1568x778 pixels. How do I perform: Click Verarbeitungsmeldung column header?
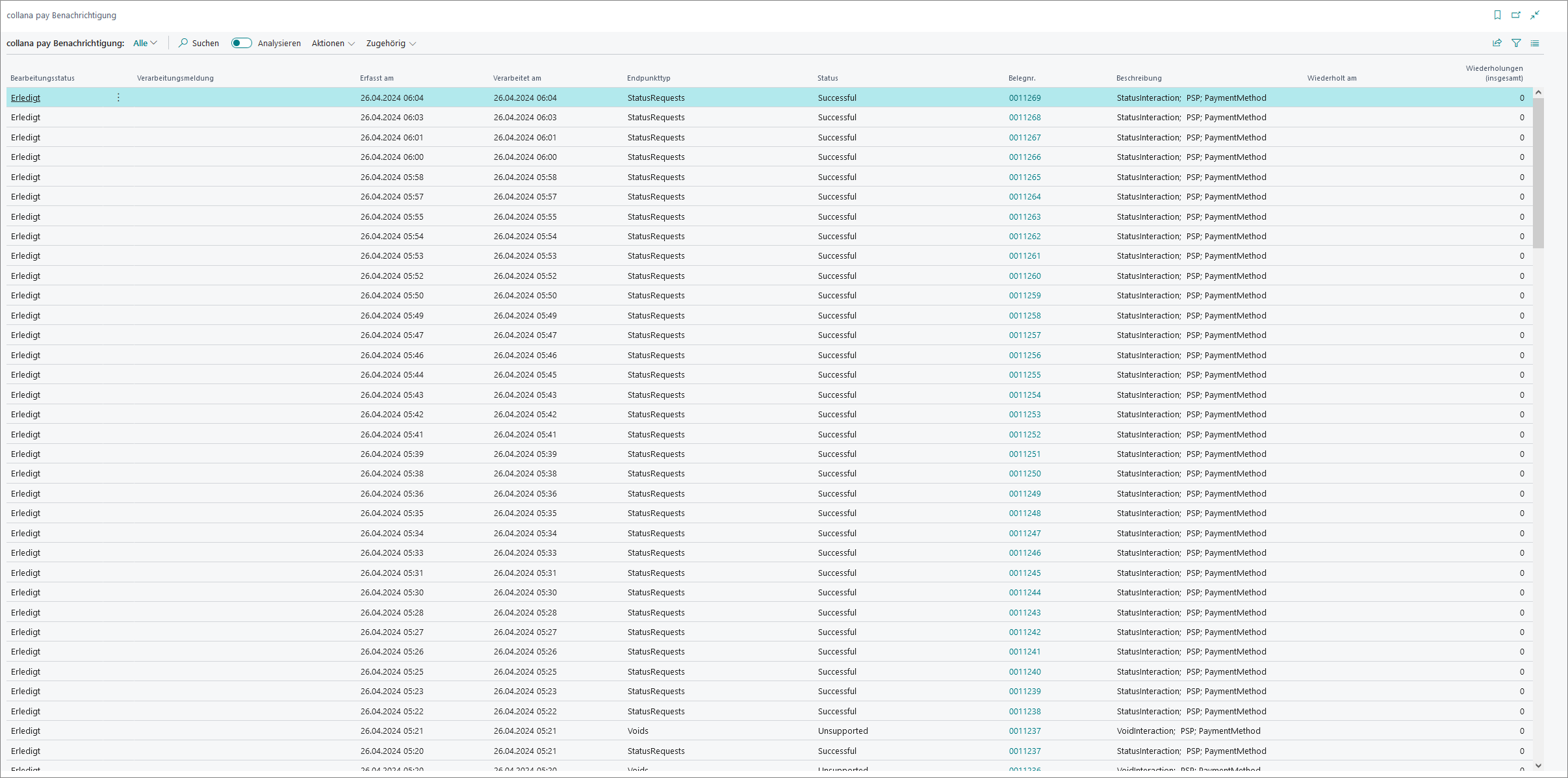pyautogui.click(x=175, y=78)
